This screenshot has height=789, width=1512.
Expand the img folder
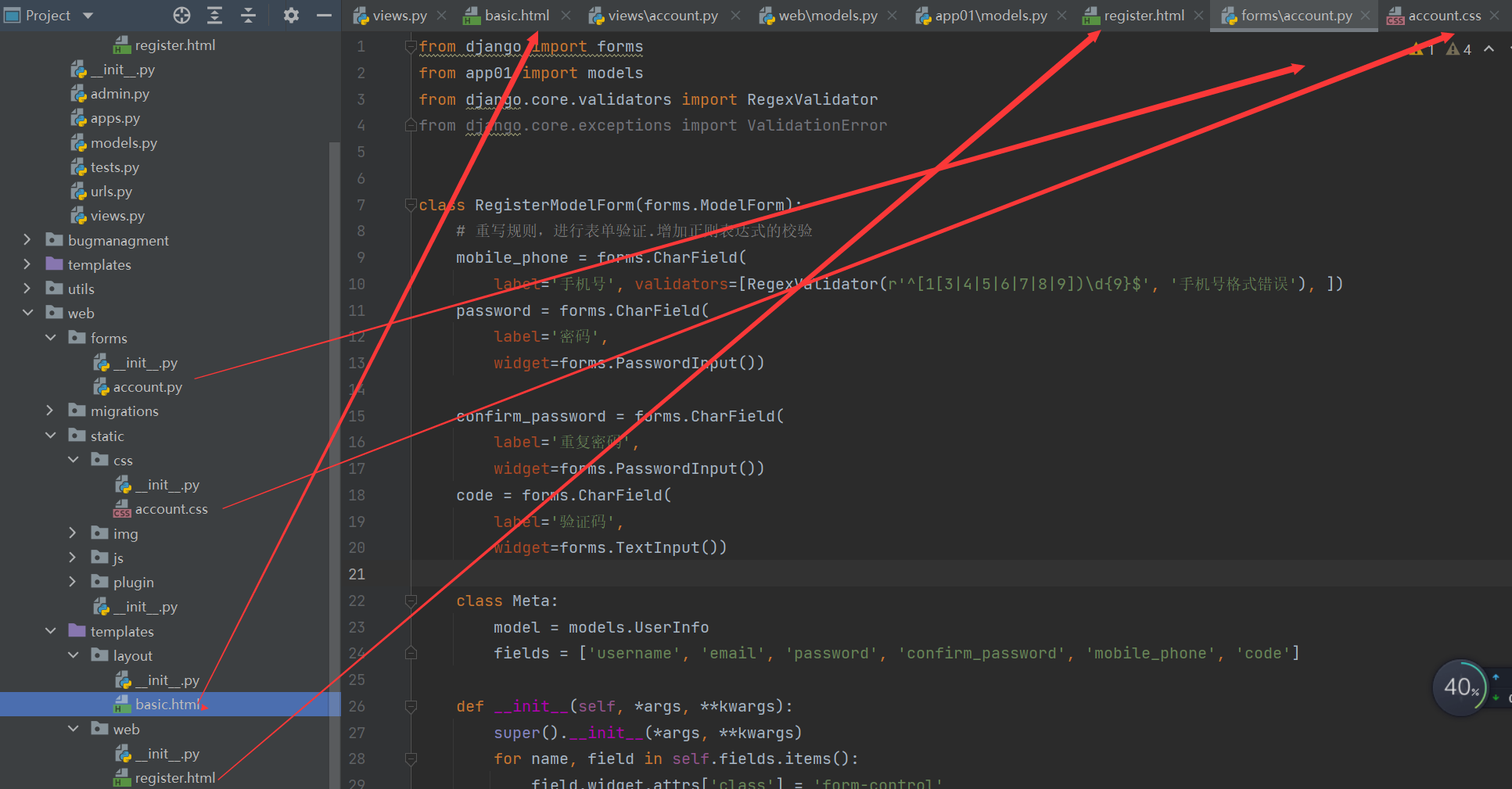click(x=73, y=533)
